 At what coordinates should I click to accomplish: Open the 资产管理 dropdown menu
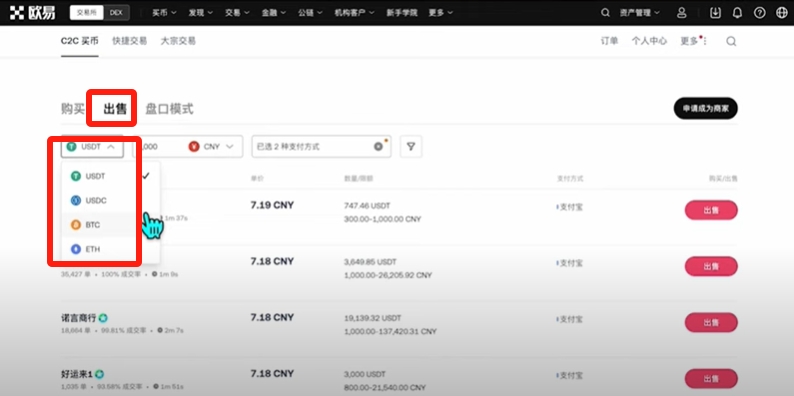coord(640,13)
